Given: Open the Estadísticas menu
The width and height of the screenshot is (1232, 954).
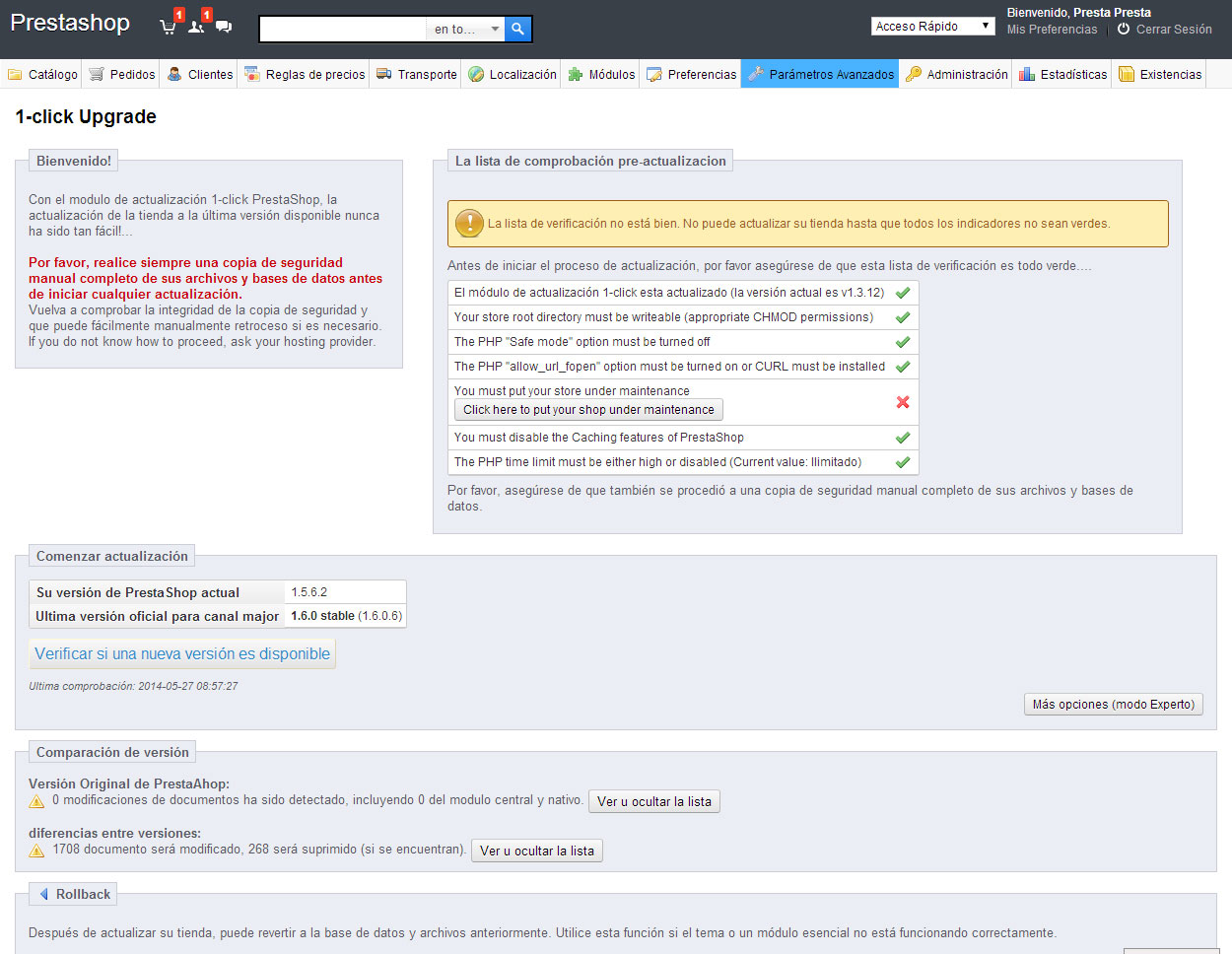Looking at the screenshot, I should click(x=1062, y=74).
